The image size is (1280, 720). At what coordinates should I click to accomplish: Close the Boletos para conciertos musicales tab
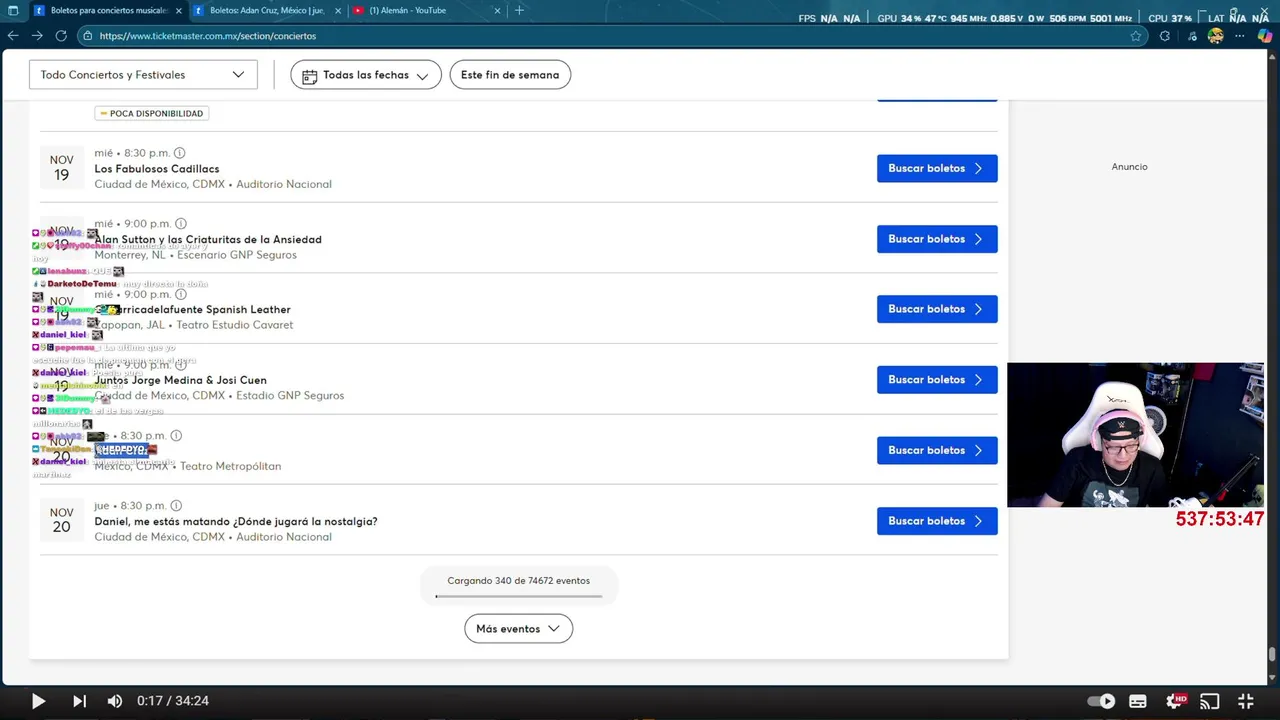[179, 10]
